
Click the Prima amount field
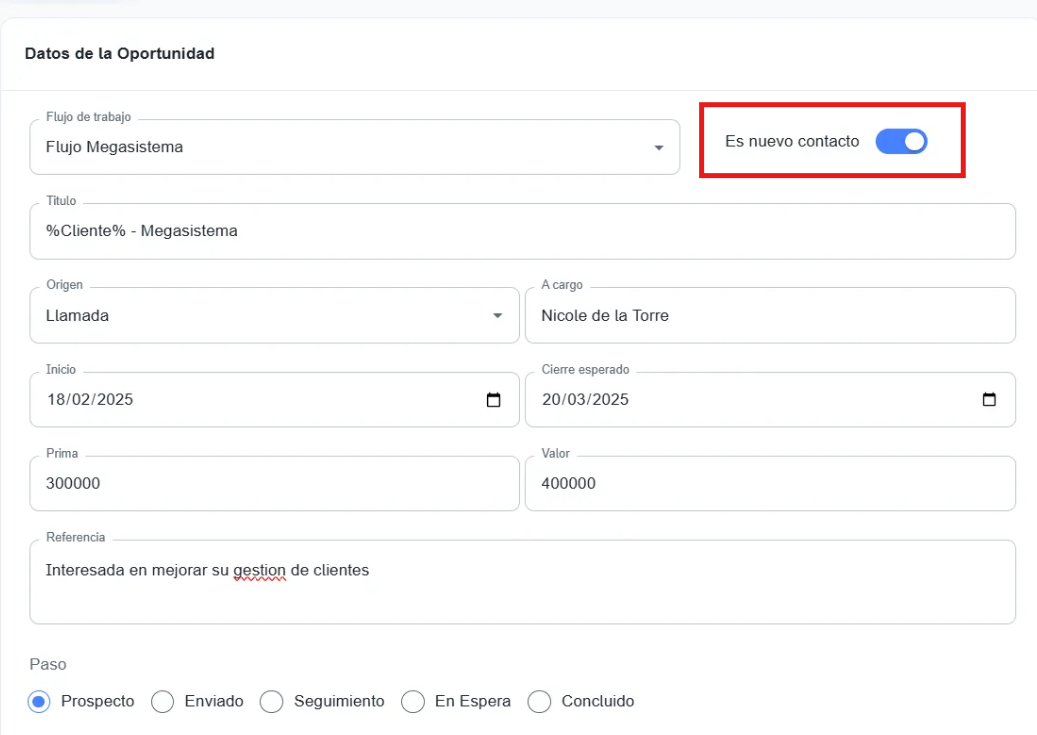pos(274,484)
